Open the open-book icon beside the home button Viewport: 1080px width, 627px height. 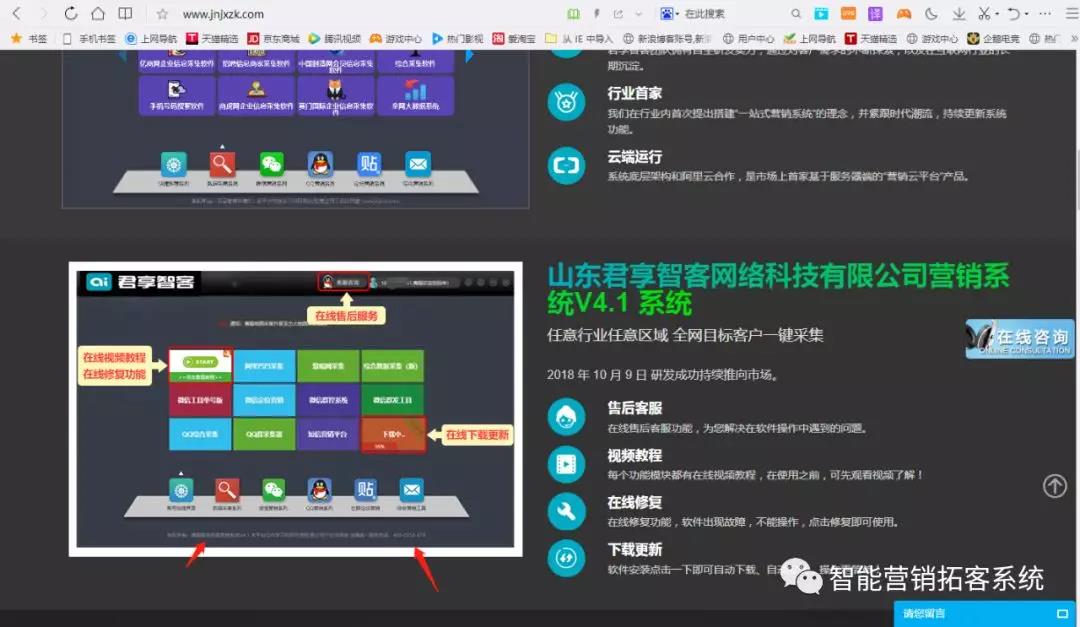(x=125, y=13)
